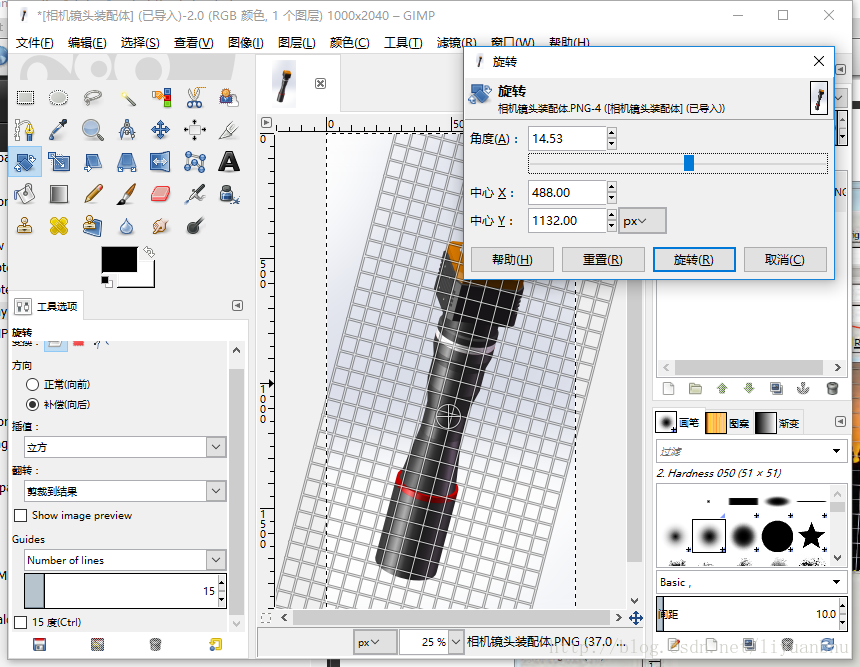Select the Measure compass tool

[x=127, y=130]
